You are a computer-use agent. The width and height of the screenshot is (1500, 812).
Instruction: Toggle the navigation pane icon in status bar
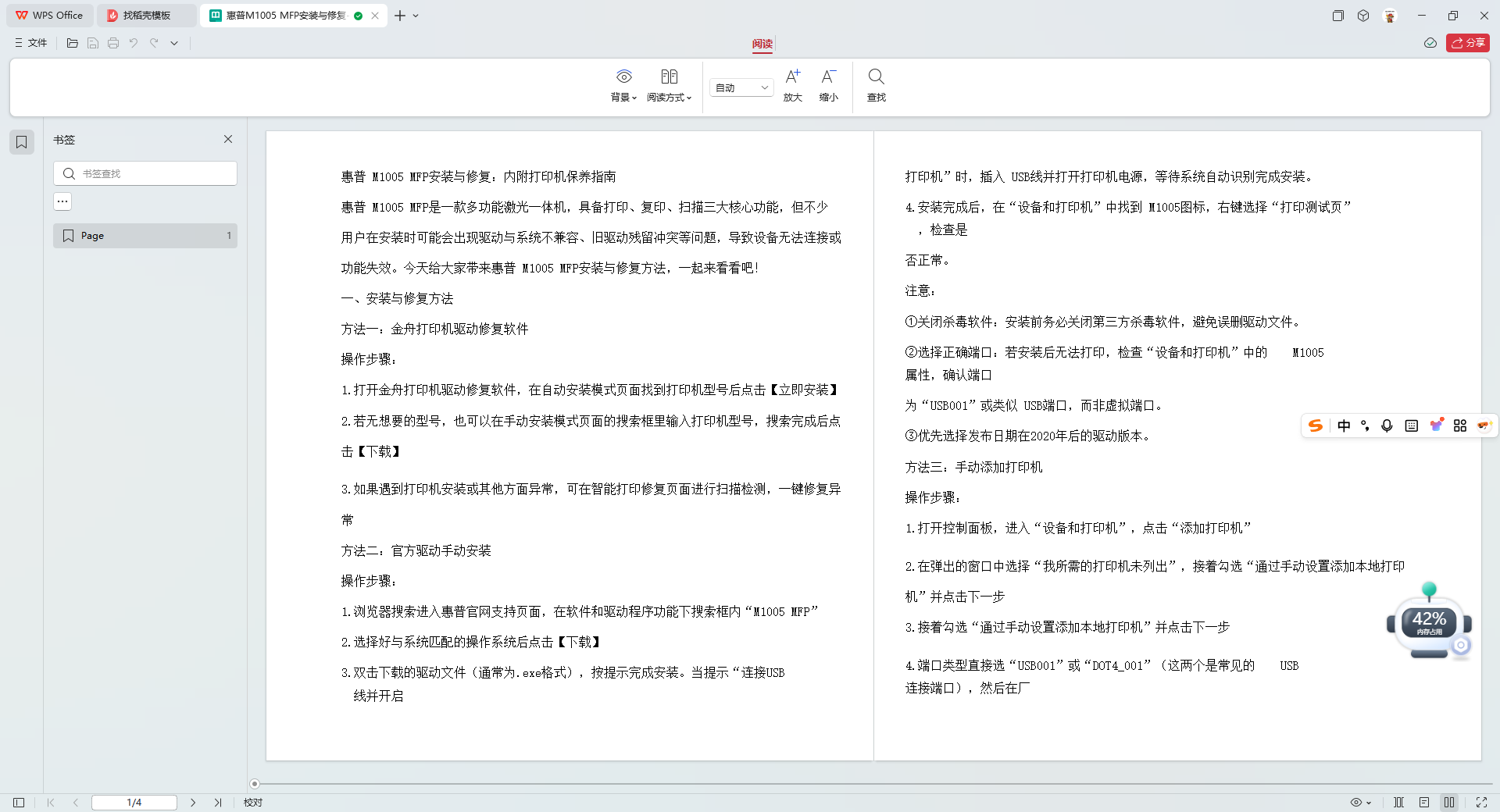(x=19, y=803)
